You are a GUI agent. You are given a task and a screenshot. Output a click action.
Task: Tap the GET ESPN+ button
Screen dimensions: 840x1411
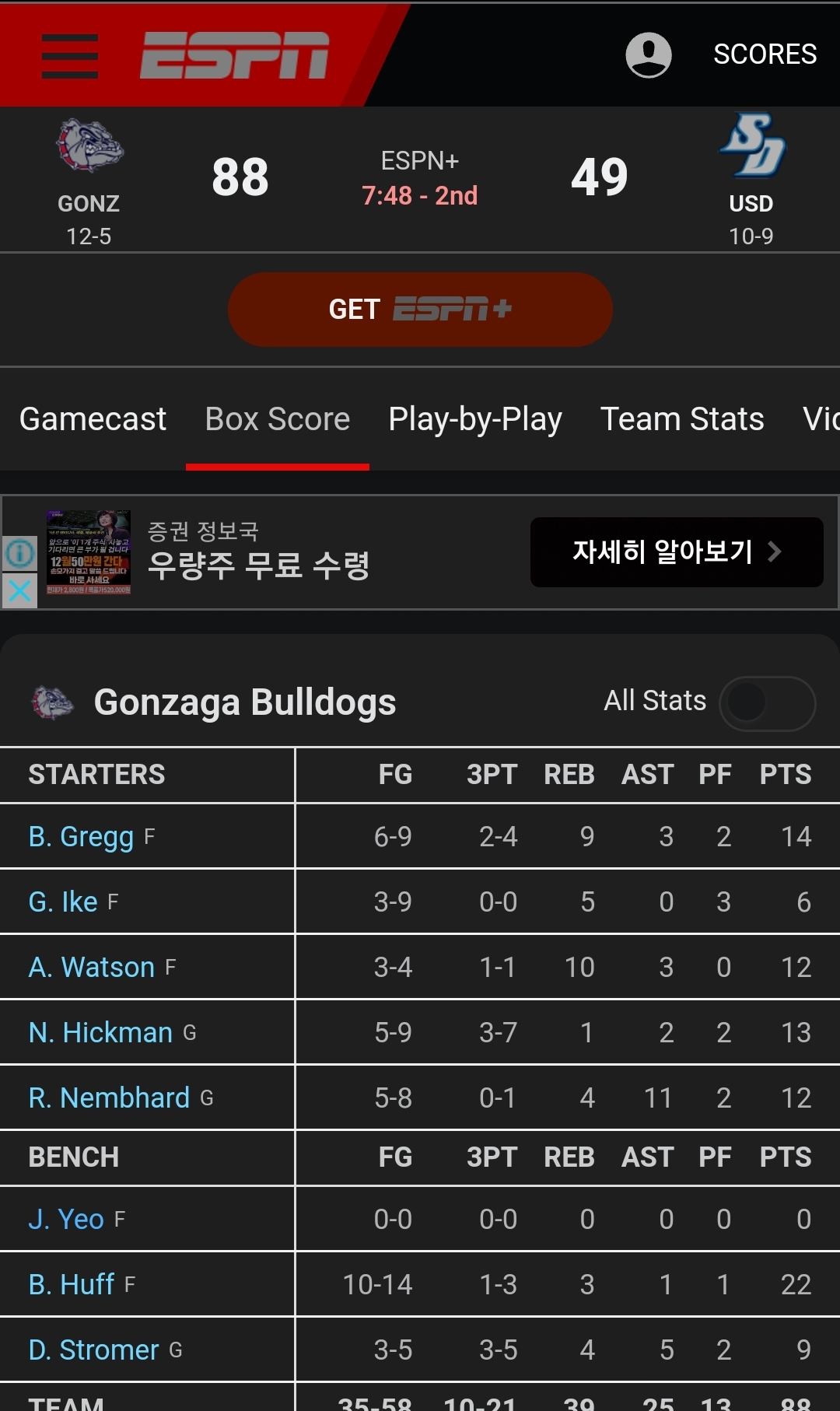click(x=420, y=310)
